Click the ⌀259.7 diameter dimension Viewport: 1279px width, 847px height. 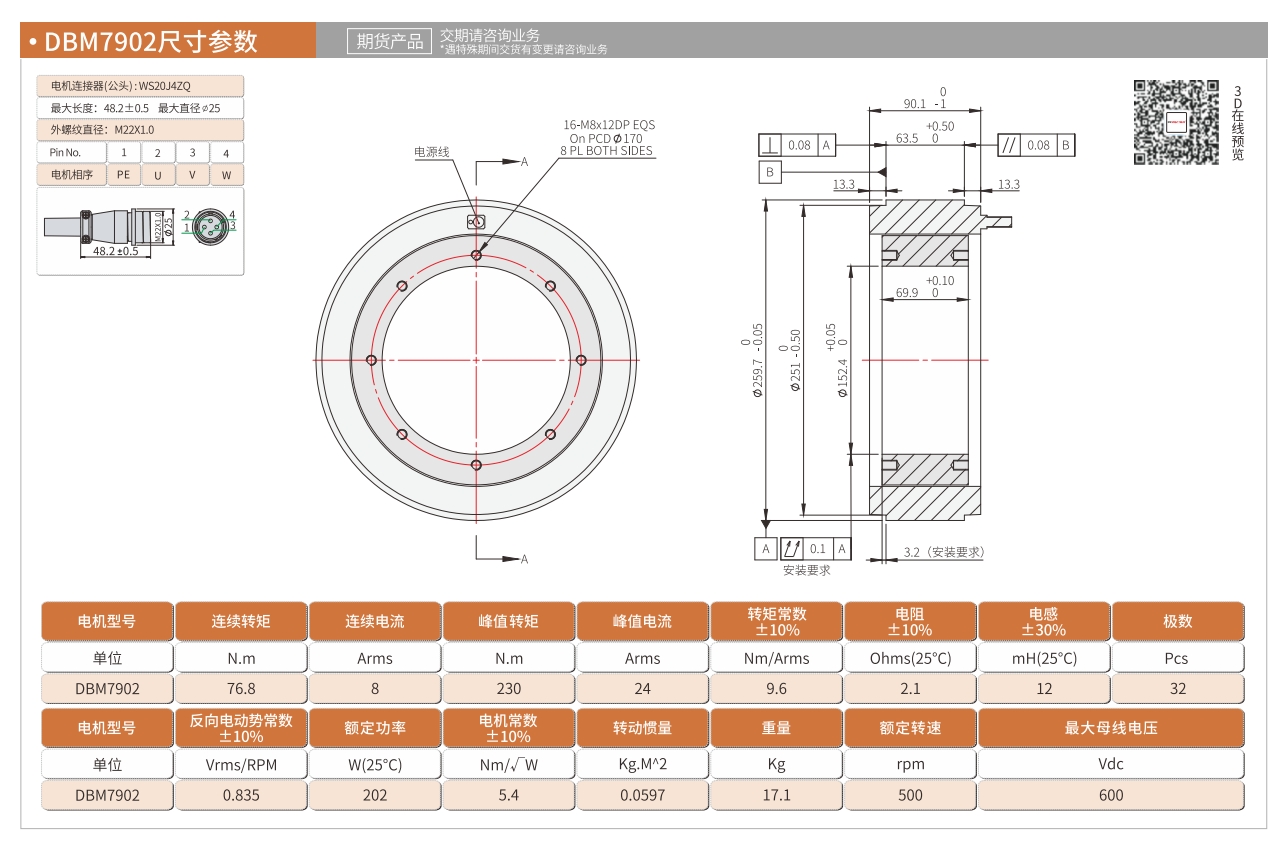[x=757, y=376]
